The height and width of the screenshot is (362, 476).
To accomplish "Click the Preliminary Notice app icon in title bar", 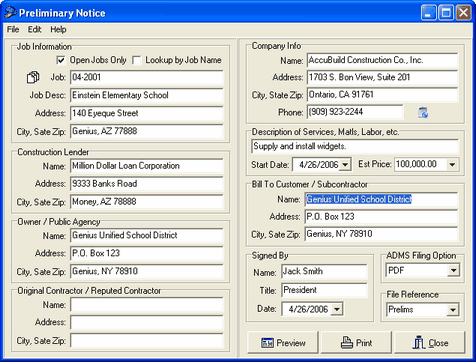I will tap(10, 13).
